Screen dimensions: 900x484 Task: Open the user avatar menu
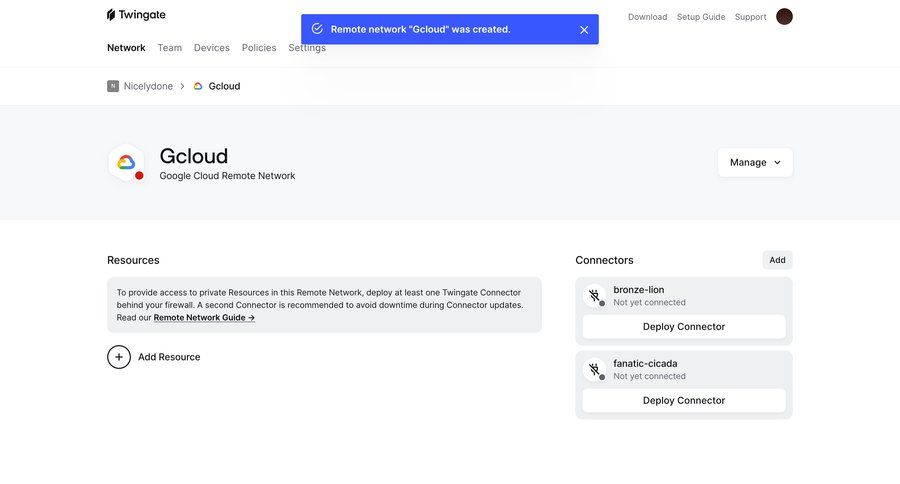pyautogui.click(x=784, y=17)
